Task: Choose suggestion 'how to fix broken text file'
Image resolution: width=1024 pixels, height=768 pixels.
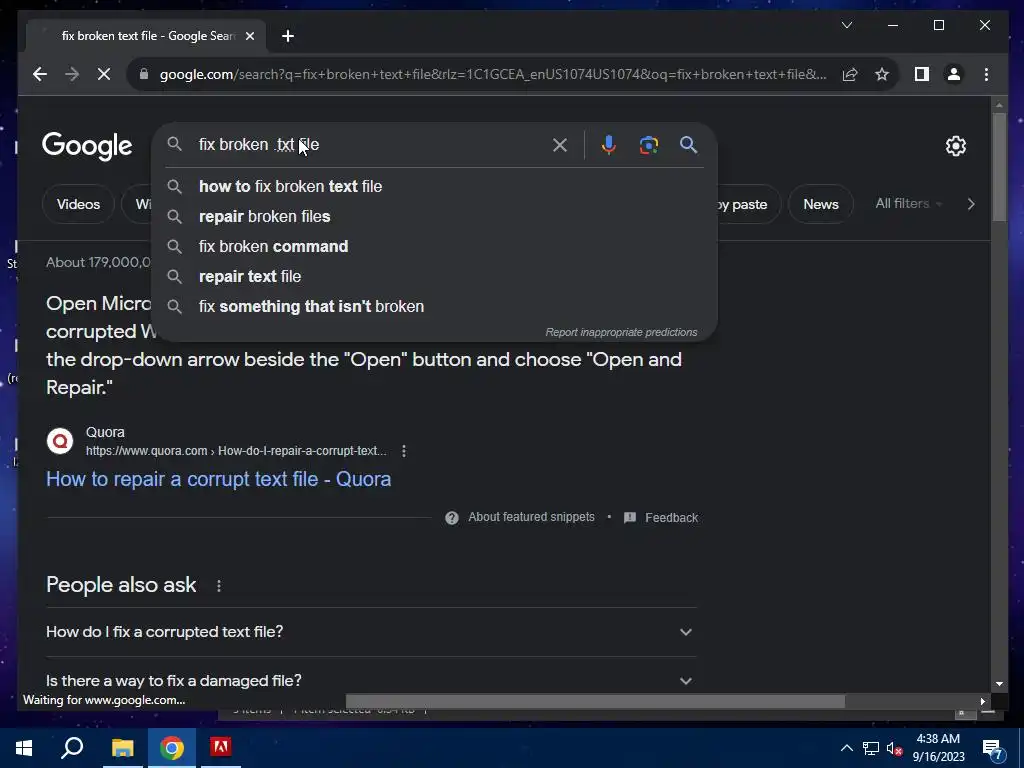Action: [x=435, y=186]
